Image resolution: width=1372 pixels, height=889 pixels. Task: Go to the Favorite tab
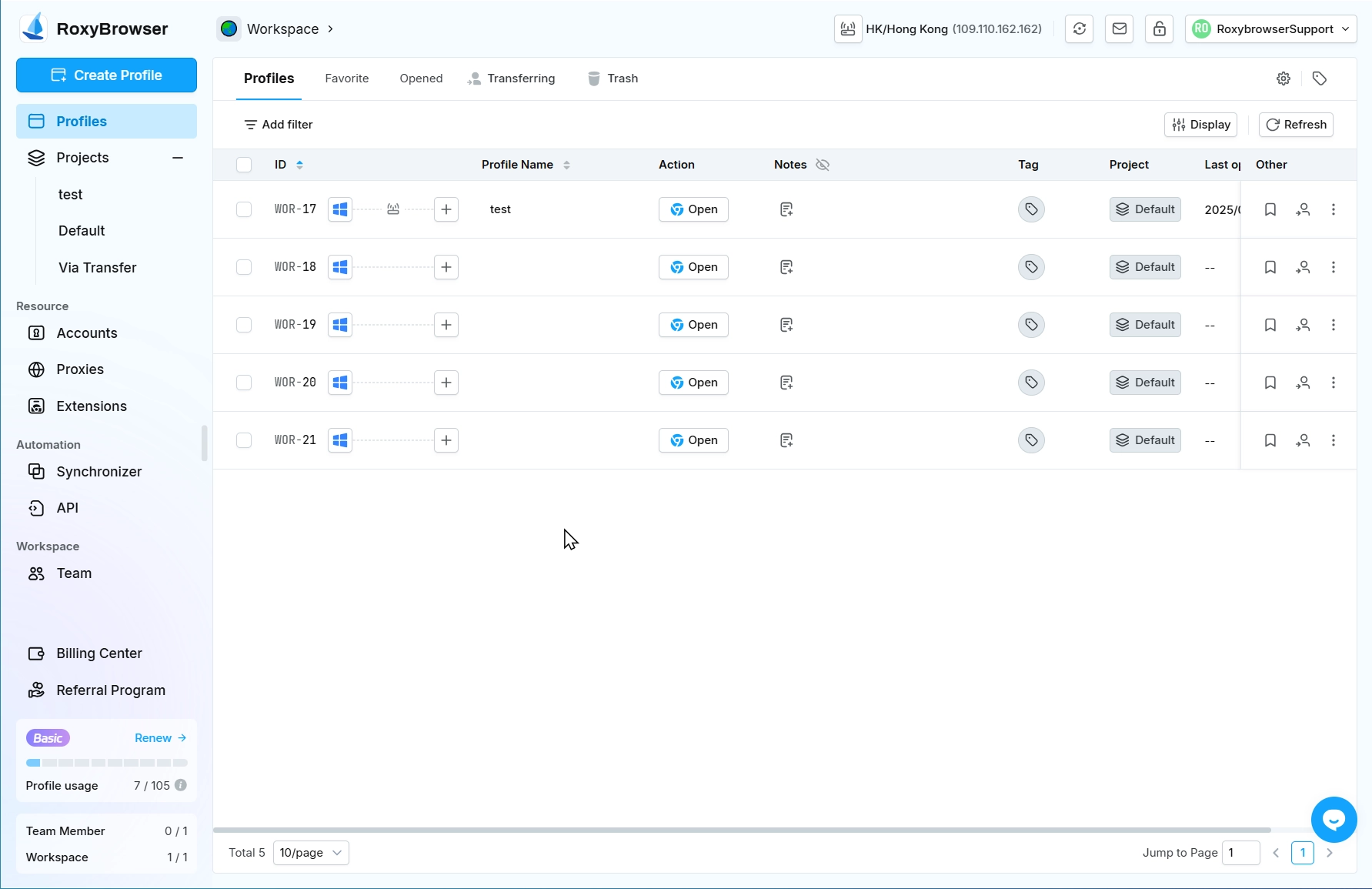tap(346, 79)
